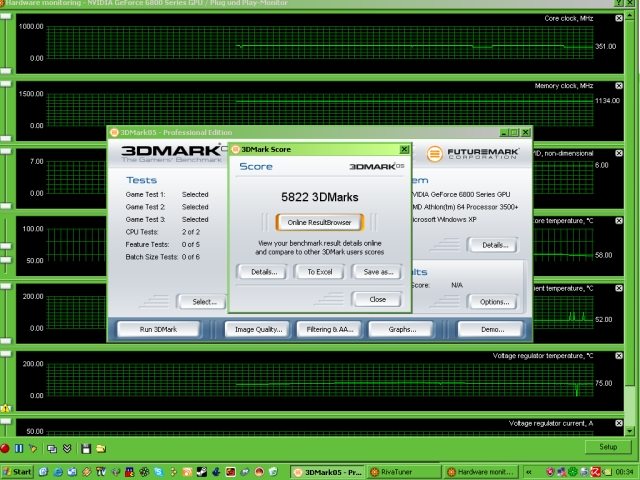Click the 5822 3DMarks score text
The image size is (640, 480).
click(320, 198)
